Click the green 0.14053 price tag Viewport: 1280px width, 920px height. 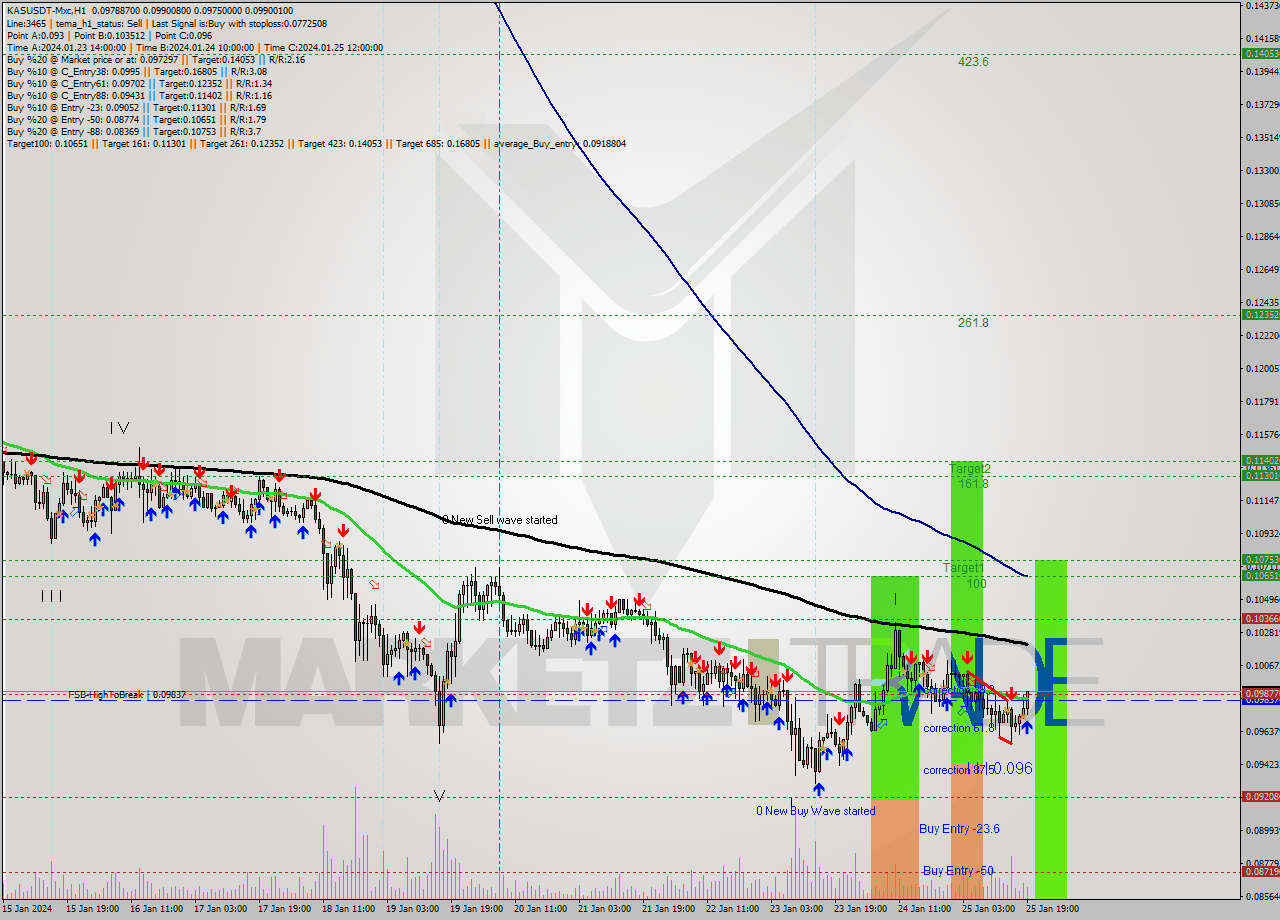click(1260, 53)
